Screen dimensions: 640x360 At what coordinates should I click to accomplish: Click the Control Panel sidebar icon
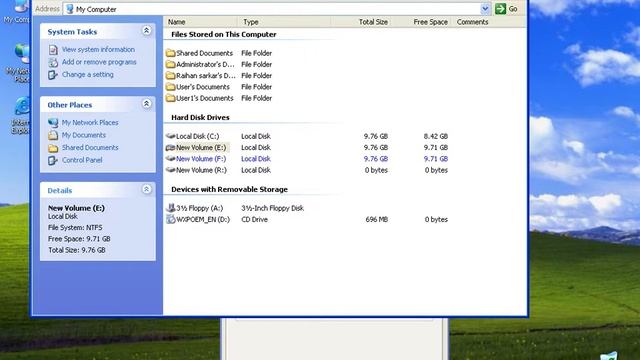coord(53,160)
